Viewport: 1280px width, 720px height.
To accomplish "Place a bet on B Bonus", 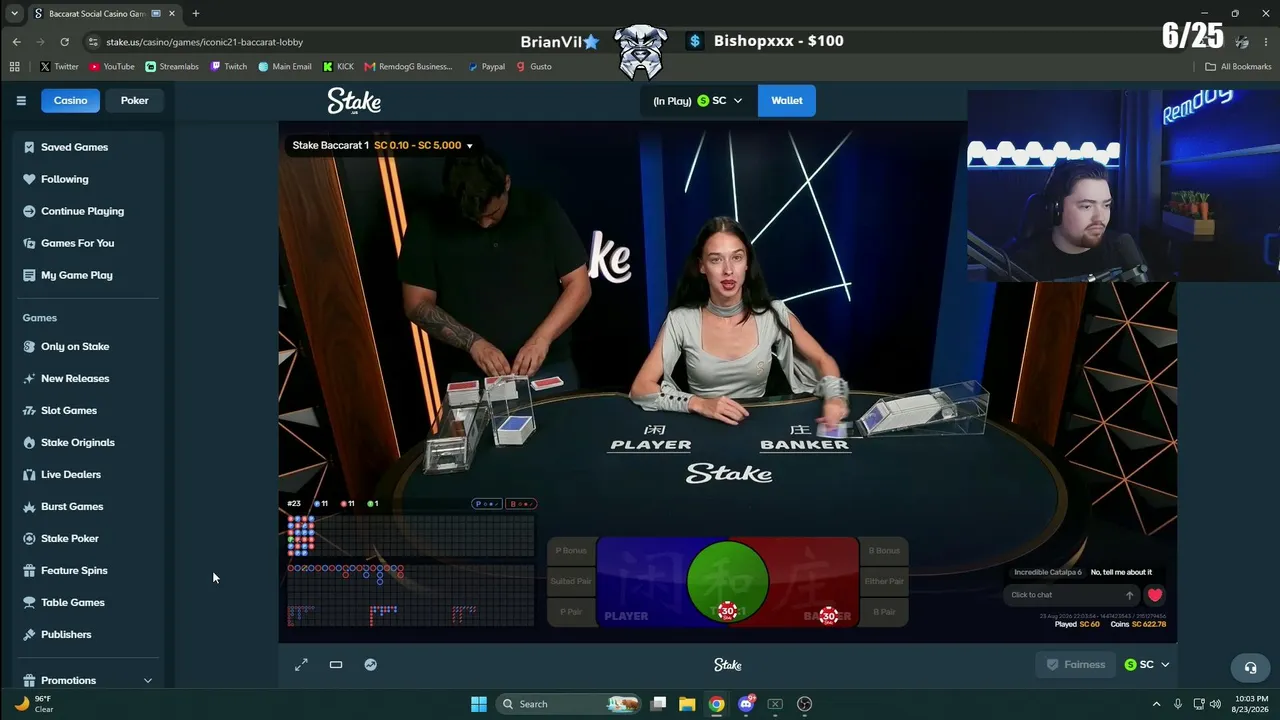I will click(x=884, y=550).
